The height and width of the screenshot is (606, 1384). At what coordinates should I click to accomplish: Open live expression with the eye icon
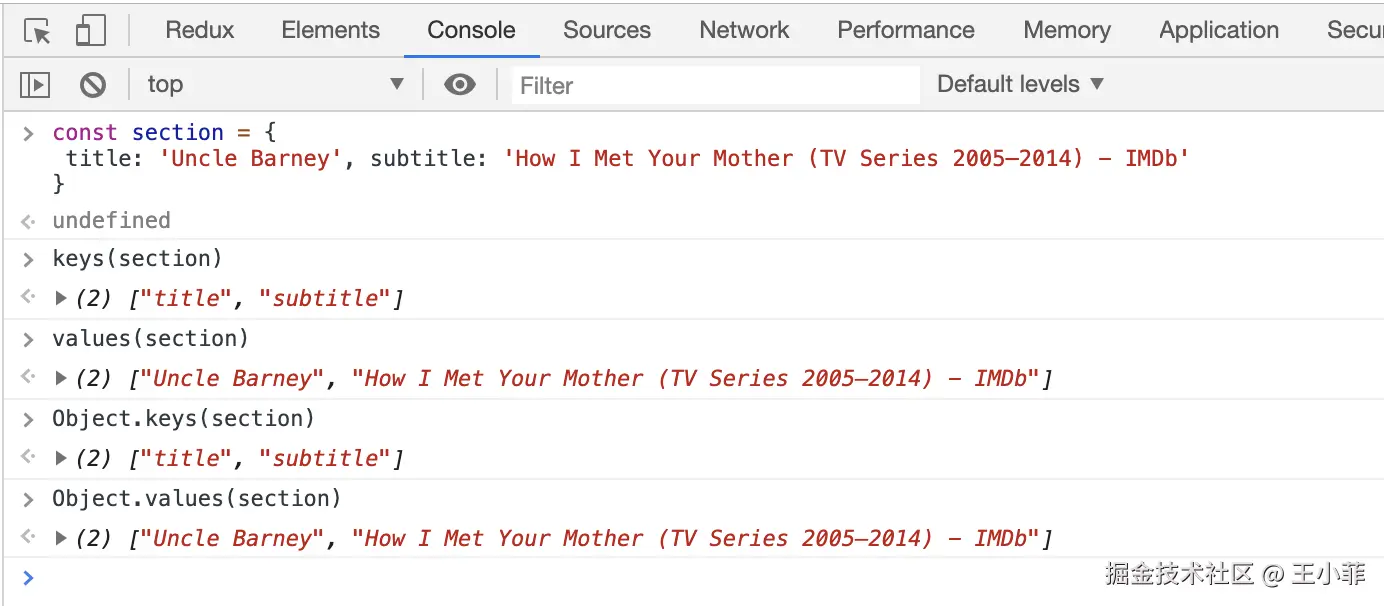[459, 85]
